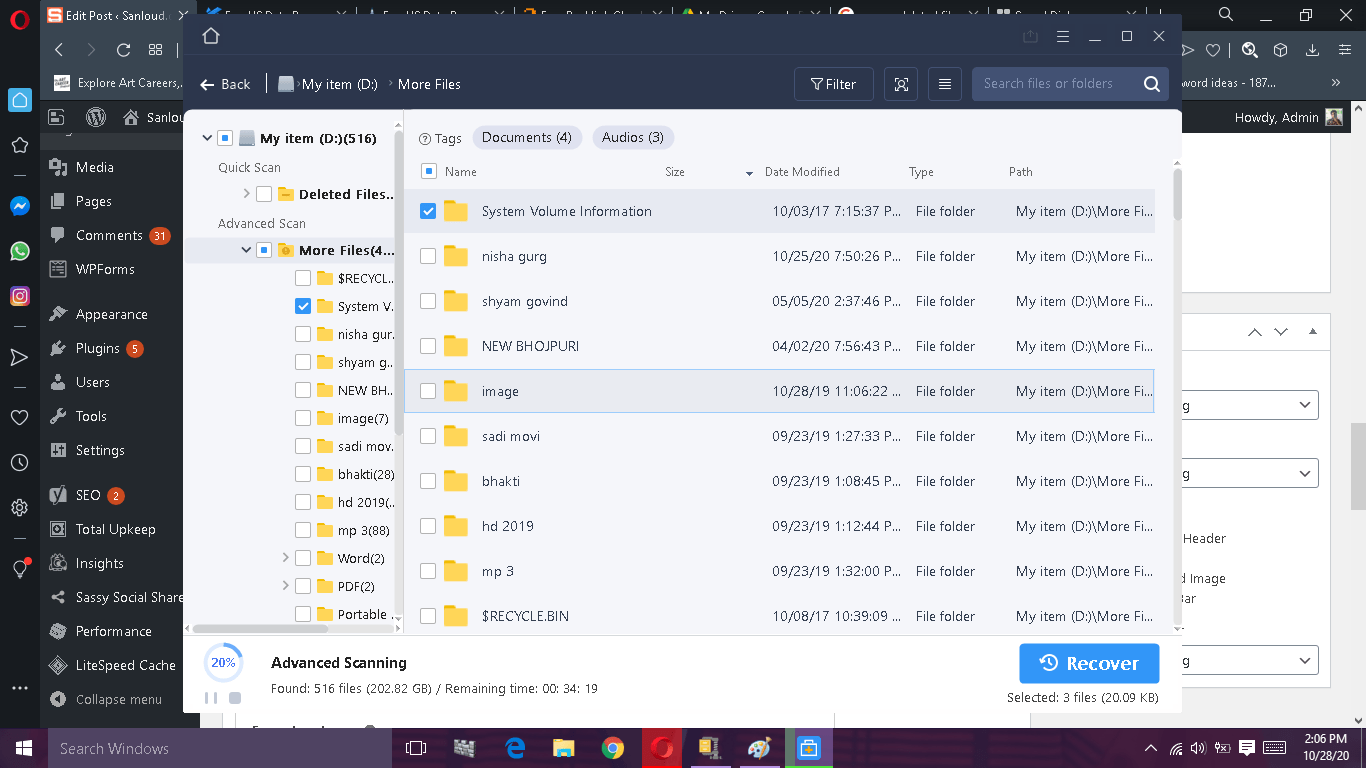
Task: Click the Back arrow button
Action: [x=225, y=84]
